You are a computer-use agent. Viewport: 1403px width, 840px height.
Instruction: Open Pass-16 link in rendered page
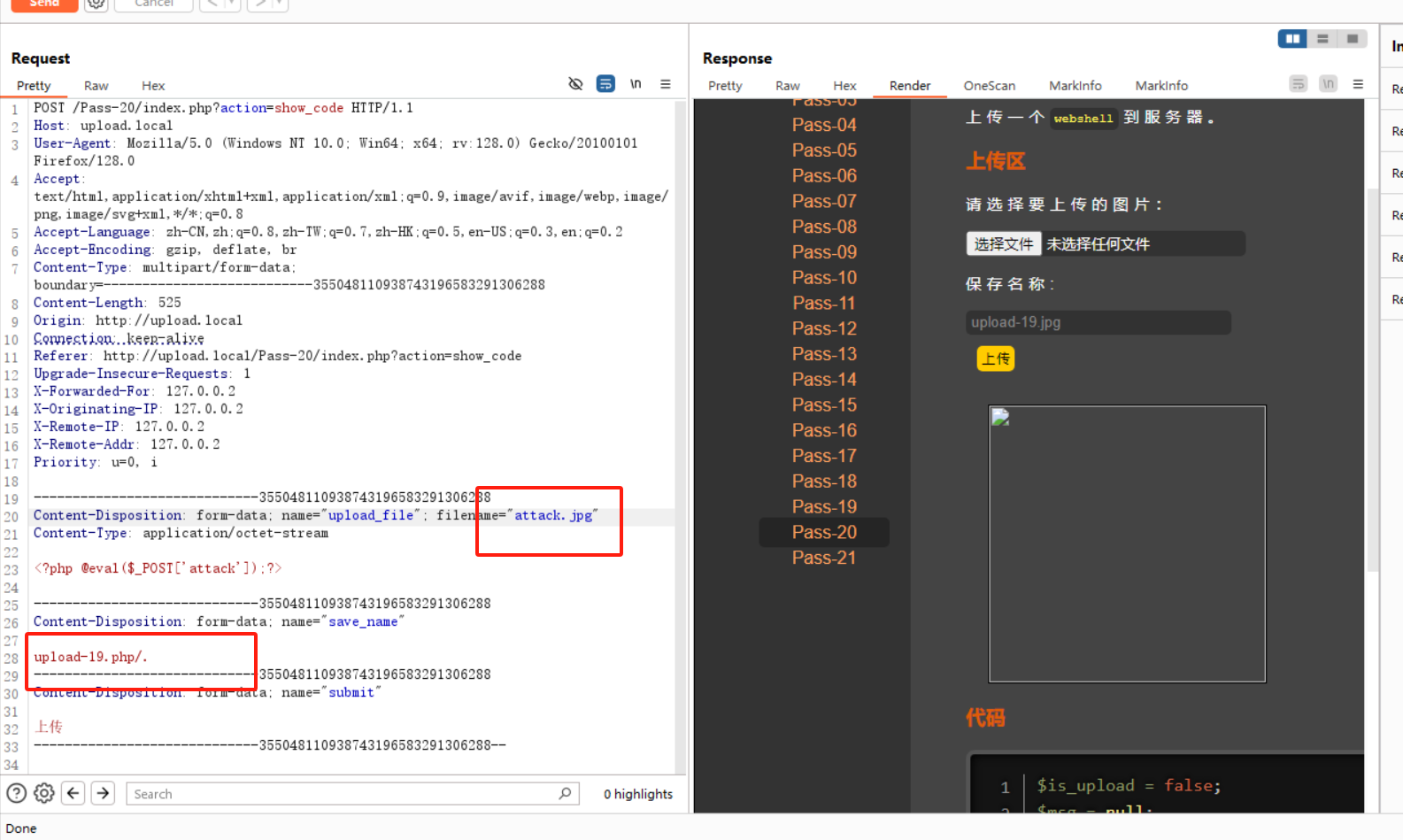coord(824,431)
